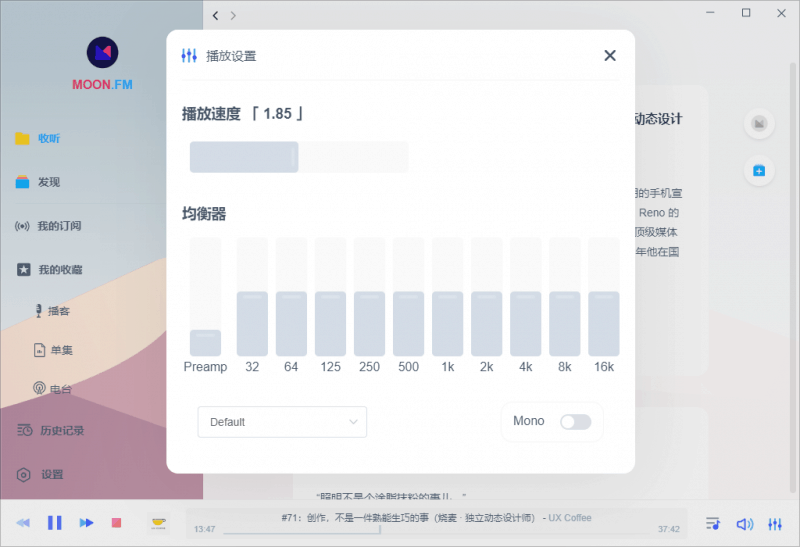This screenshot has height=547, width=800.
Task: Open 发现 in the sidebar
Action: pyautogui.click(x=48, y=182)
